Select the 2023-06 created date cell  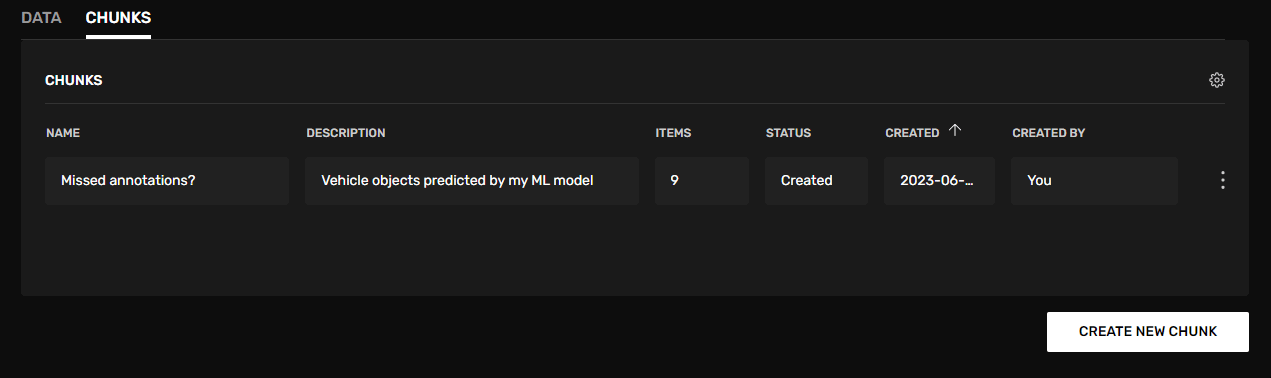[x=939, y=181]
